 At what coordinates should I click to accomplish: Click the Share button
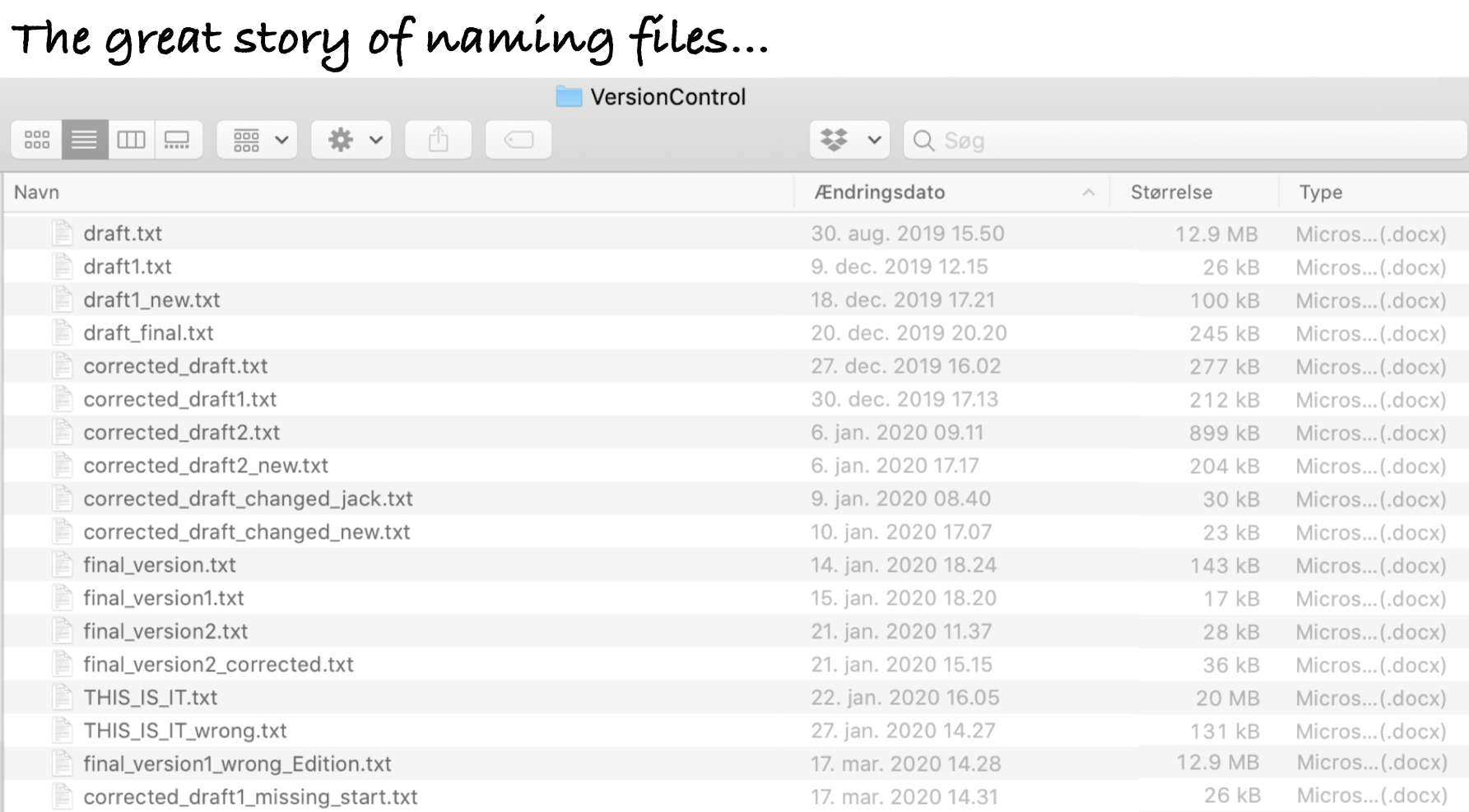[439, 140]
